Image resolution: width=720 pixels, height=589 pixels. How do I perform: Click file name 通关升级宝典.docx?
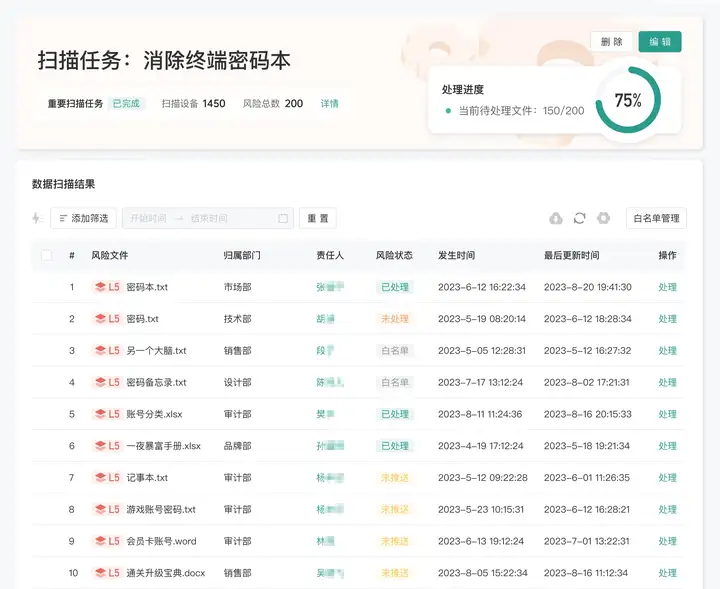pos(166,572)
